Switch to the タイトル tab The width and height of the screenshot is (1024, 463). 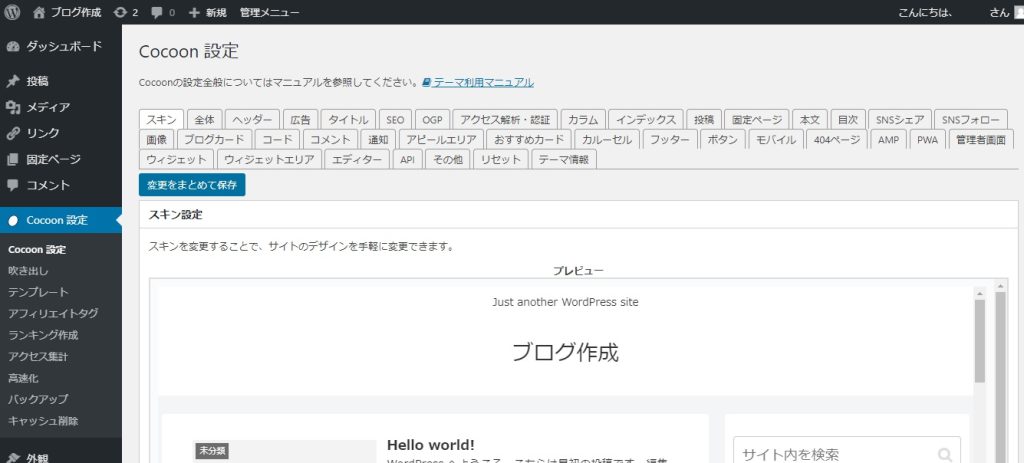point(348,120)
